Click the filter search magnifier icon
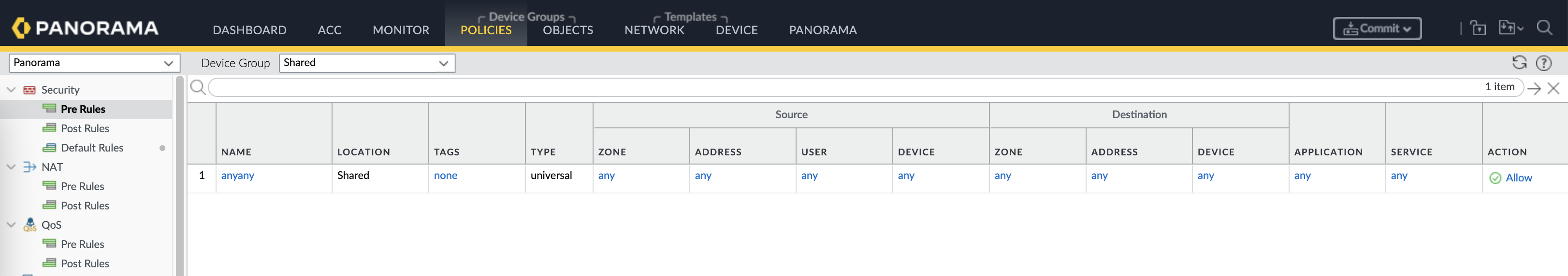Viewport: 1568px width, 276px height. (197, 87)
